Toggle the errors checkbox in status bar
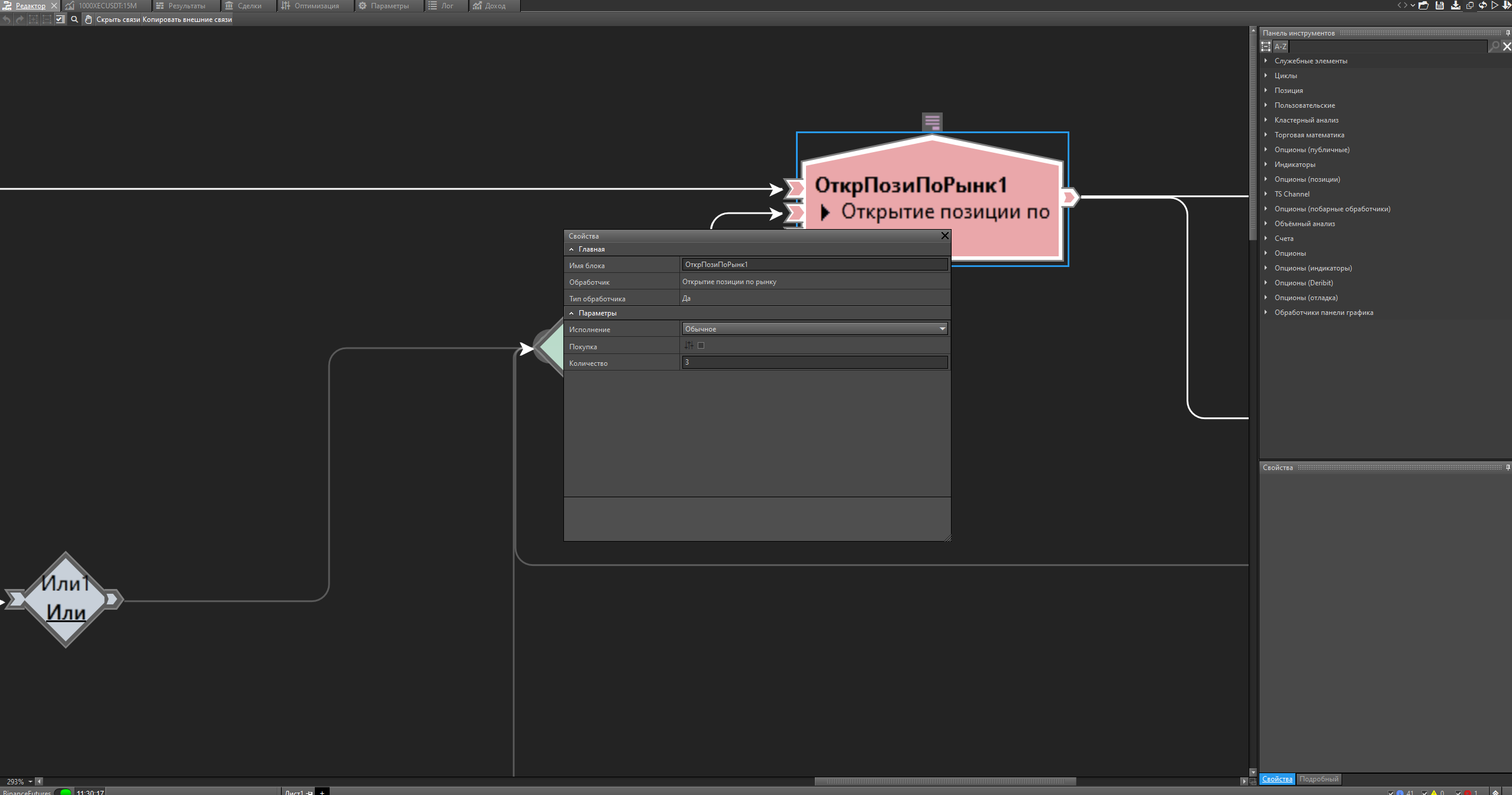This screenshot has width=1512, height=795. coord(1458,793)
